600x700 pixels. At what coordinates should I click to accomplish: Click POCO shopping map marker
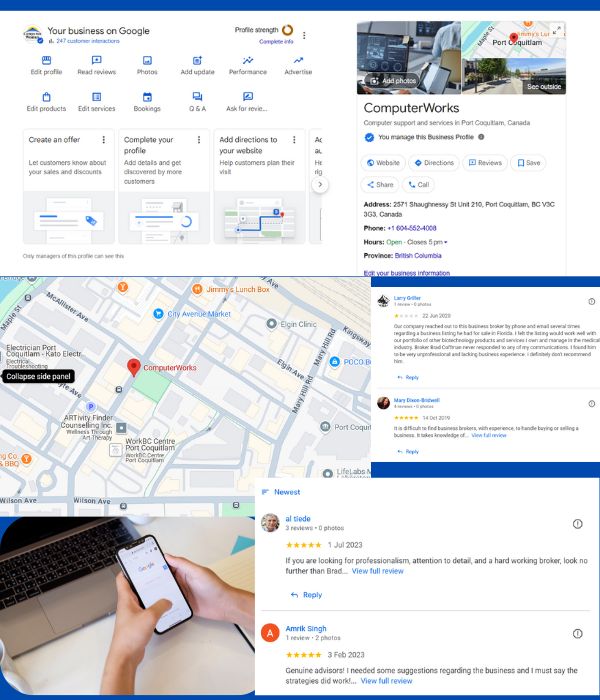334,362
